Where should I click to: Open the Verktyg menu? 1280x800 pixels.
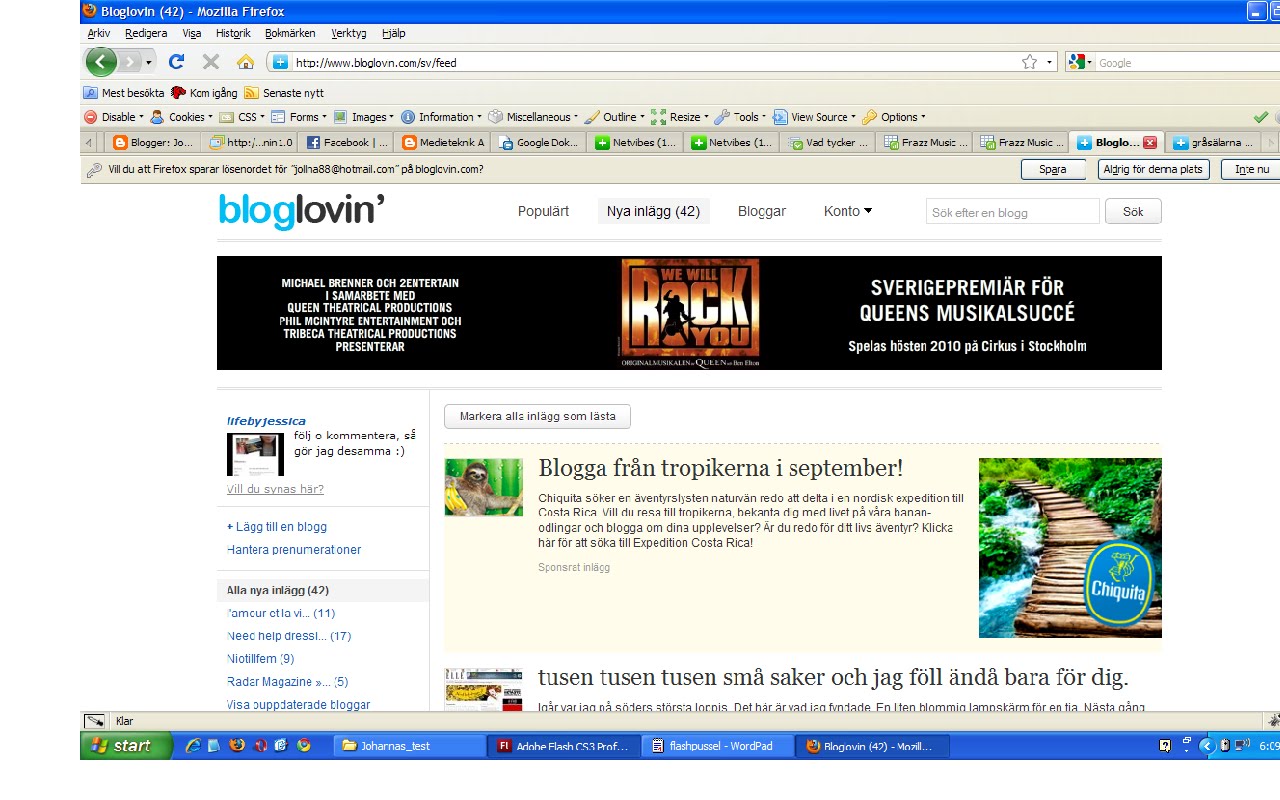click(349, 33)
